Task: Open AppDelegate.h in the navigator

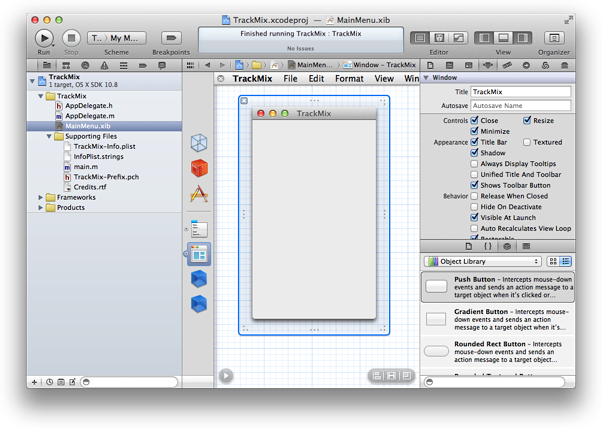Action: [x=89, y=106]
